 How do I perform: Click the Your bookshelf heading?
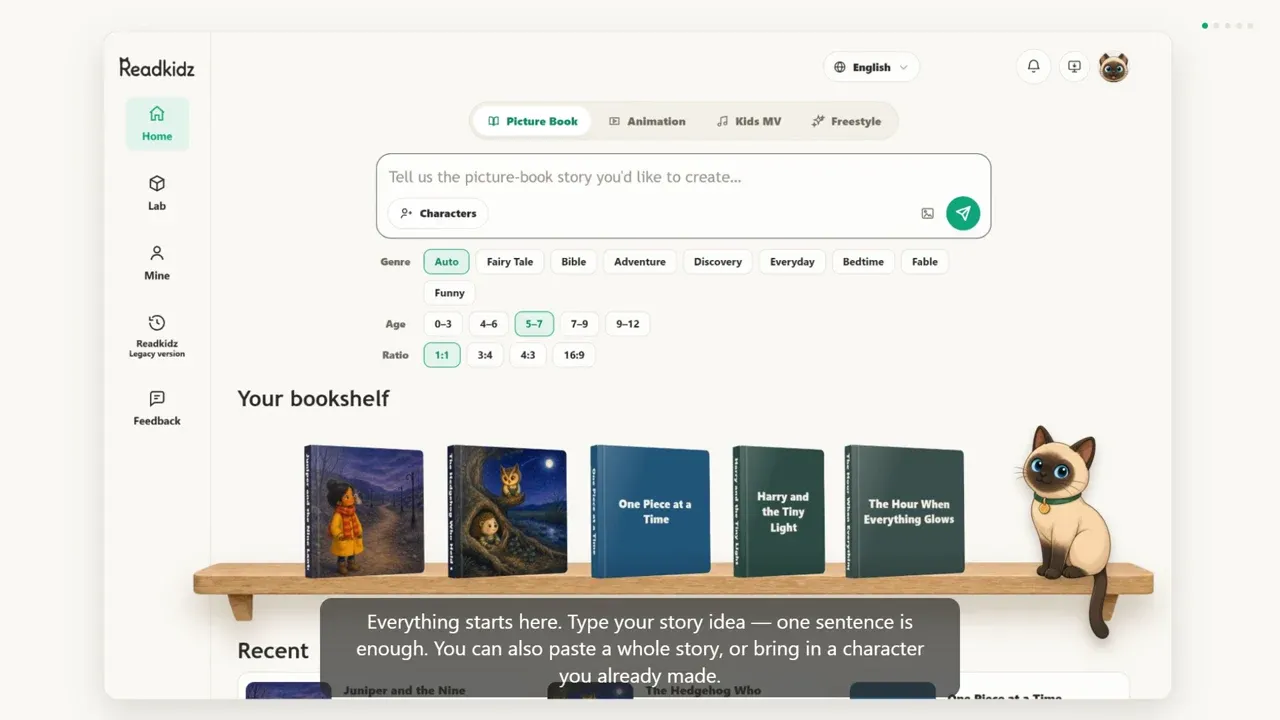point(313,398)
